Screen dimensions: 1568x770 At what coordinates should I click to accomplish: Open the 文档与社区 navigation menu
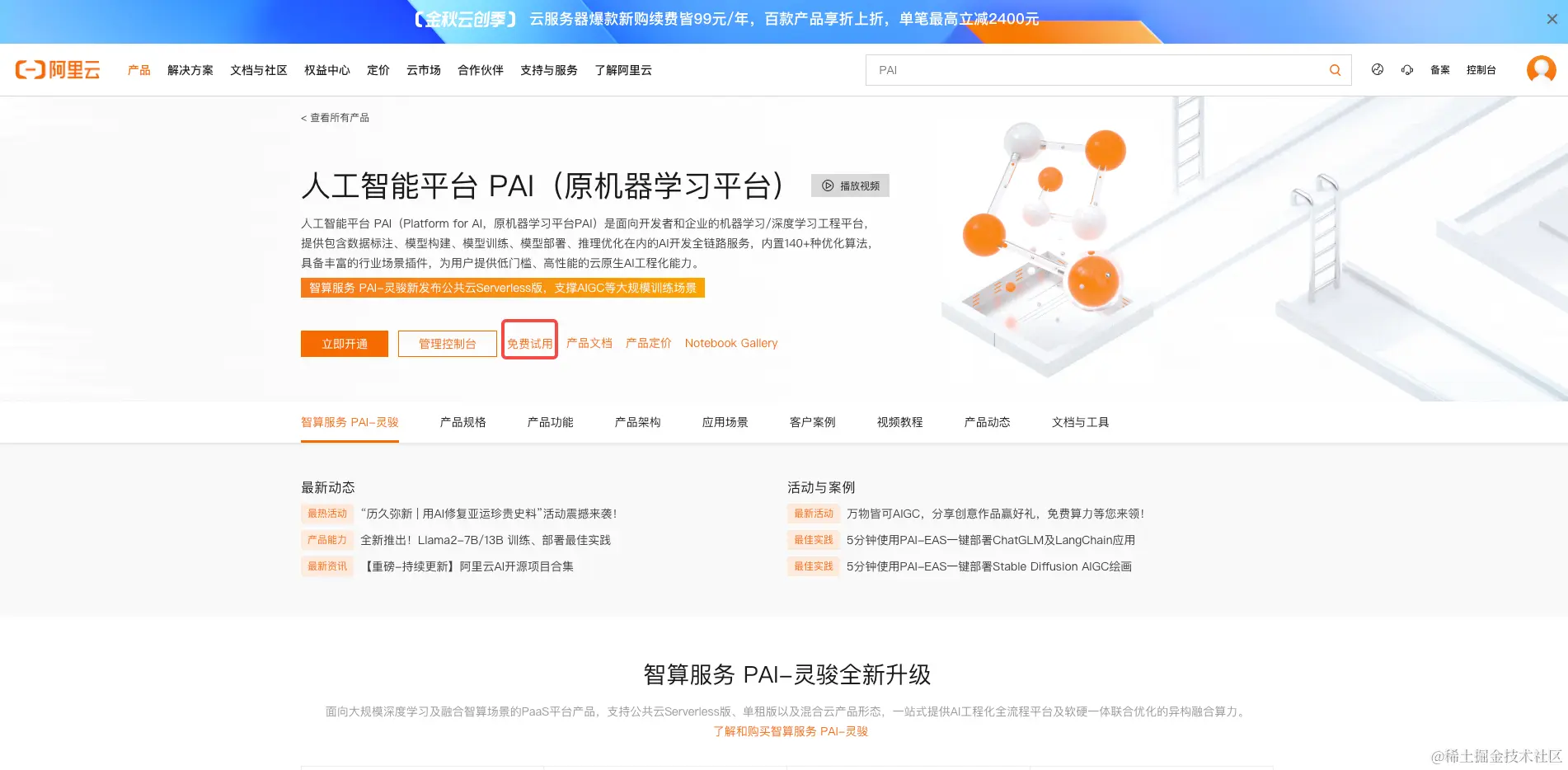point(259,70)
